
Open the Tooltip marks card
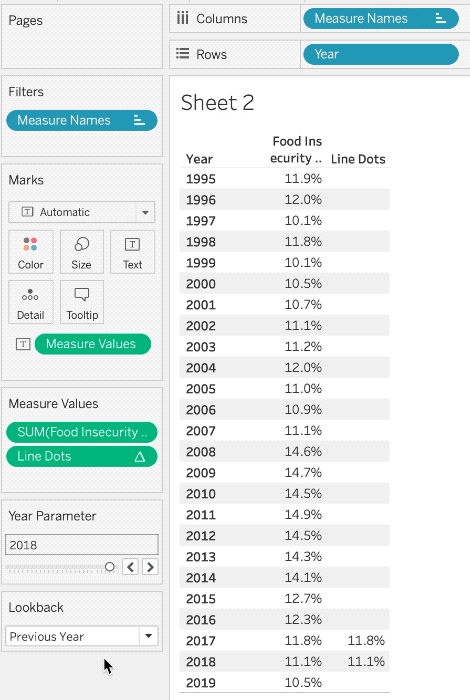coord(82,302)
